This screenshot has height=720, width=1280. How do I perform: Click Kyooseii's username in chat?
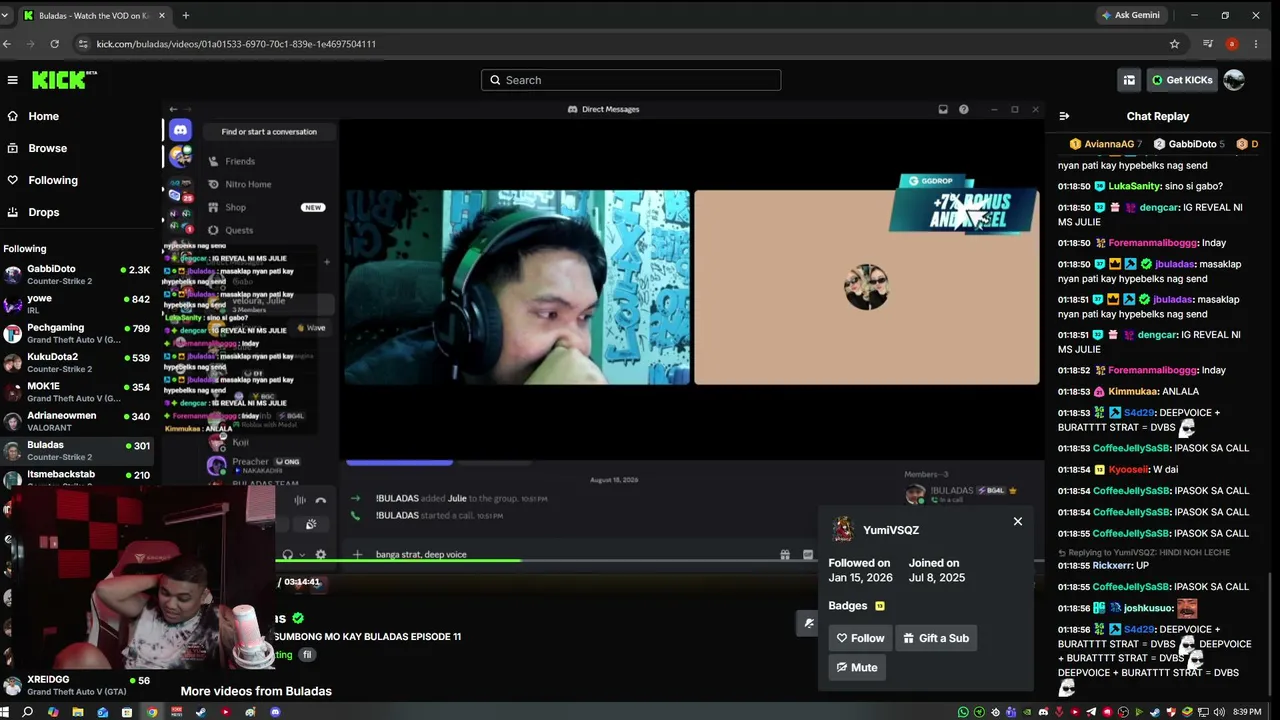pyautogui.click(x=1127, y=470)
